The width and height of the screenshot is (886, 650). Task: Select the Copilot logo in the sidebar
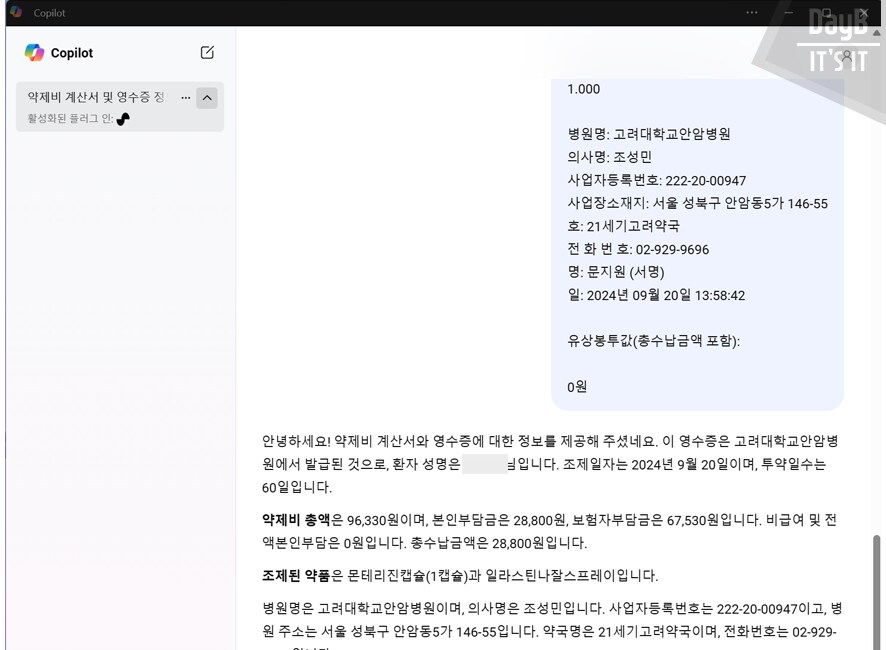pos(36,52)
